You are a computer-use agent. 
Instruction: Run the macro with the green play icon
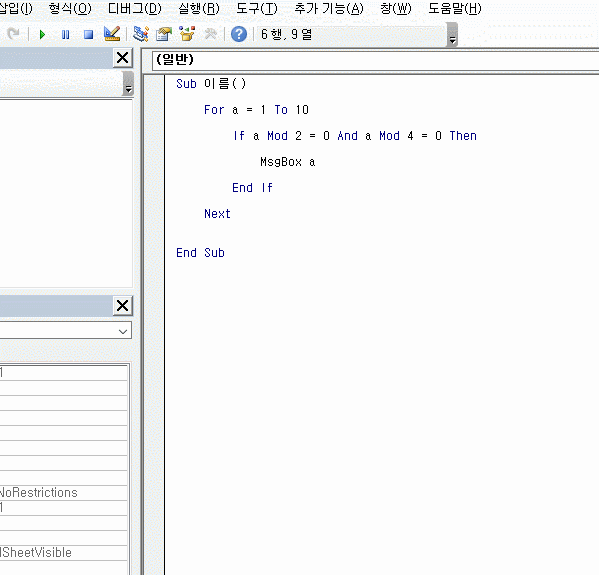pos(42,35)
